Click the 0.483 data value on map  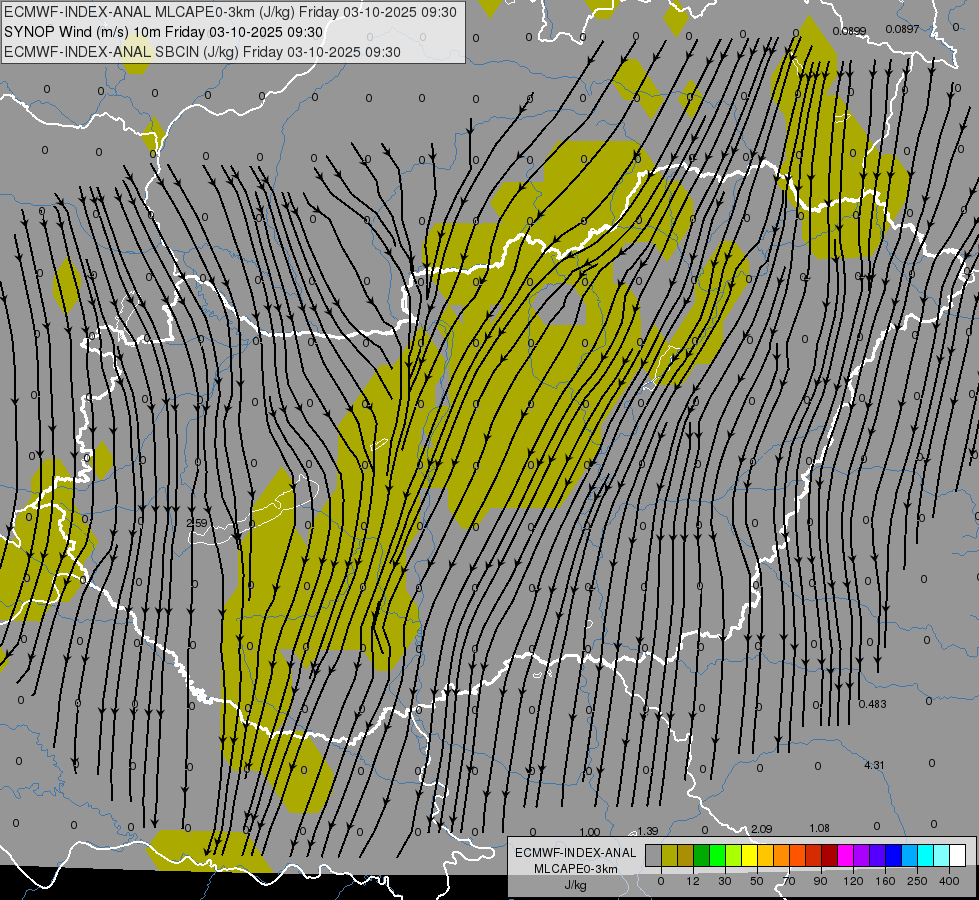pyautogui.click(x=872, y=704)
